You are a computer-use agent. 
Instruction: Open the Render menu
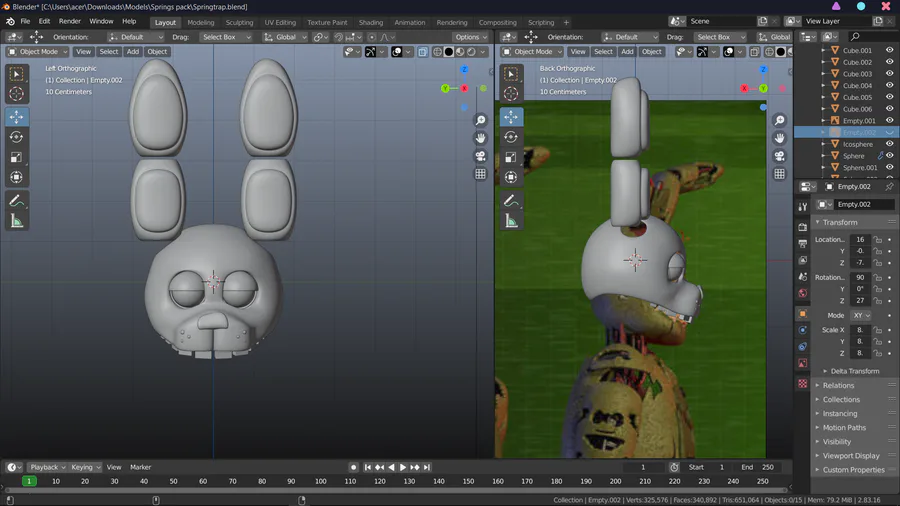[70, 21]
